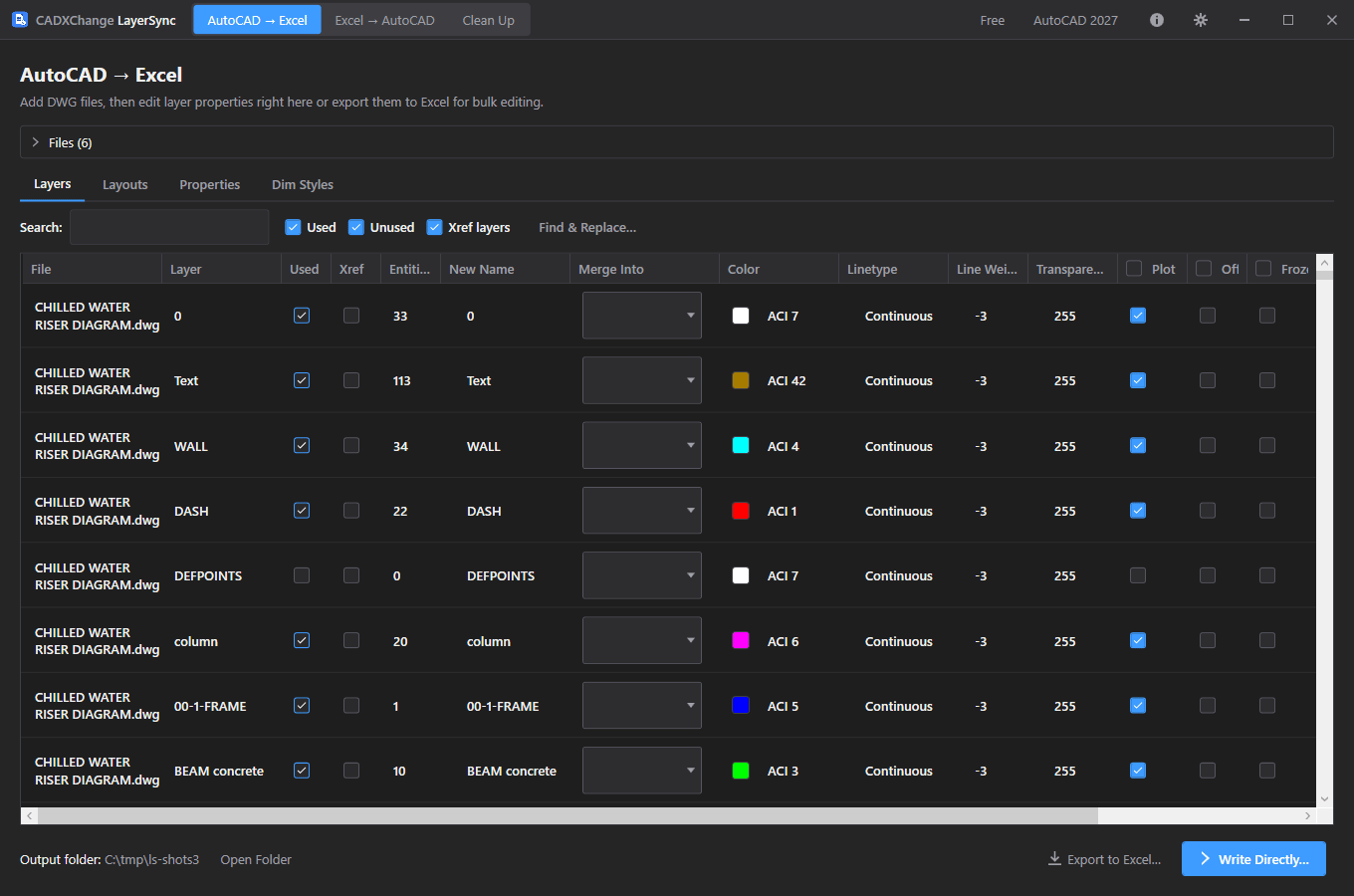This screenshot has height=896, width=1354.
Task: Uncheck Plot for the Text layer
Action: (1138, 380)
